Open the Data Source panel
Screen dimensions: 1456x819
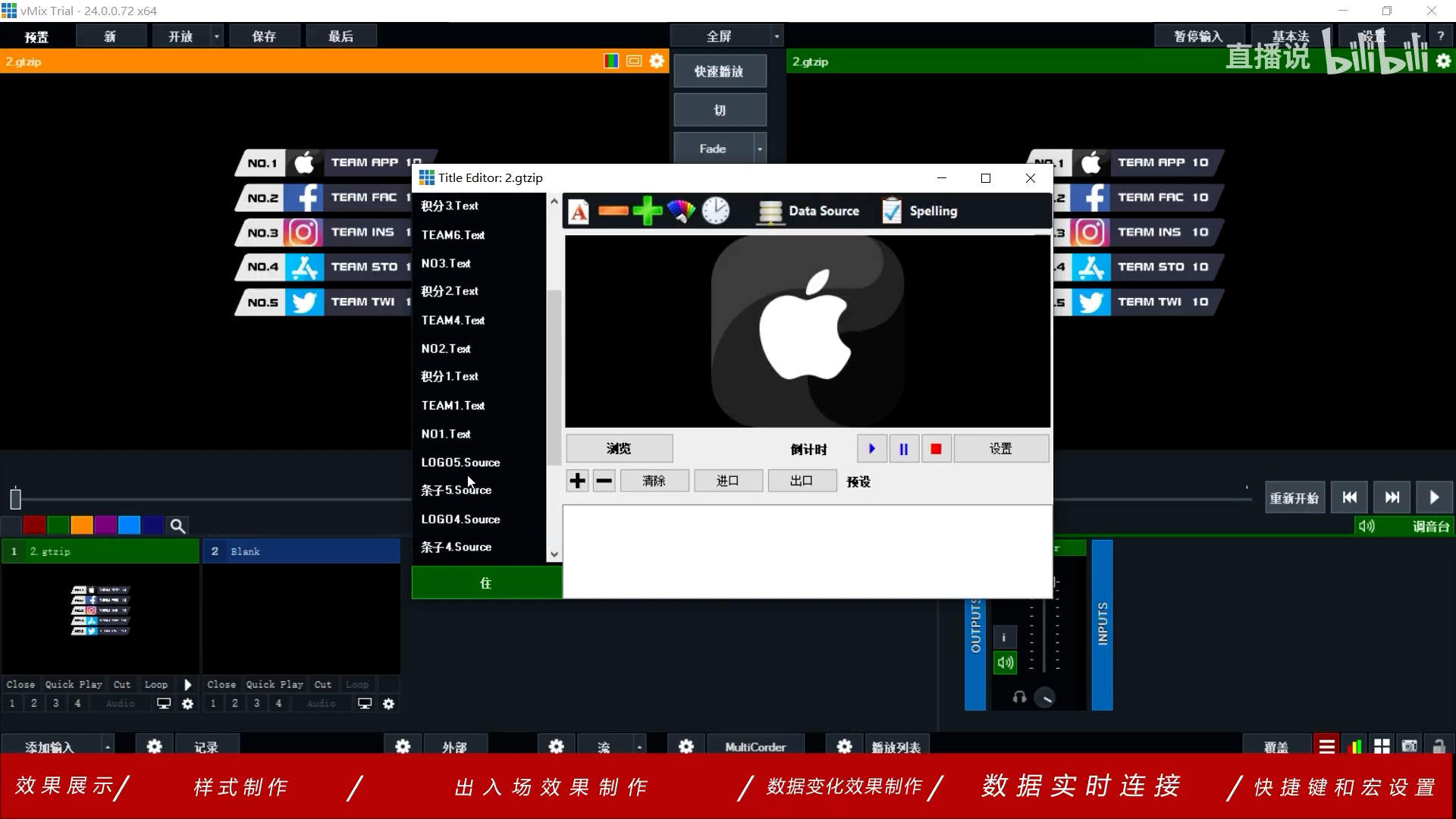[808, 211]
